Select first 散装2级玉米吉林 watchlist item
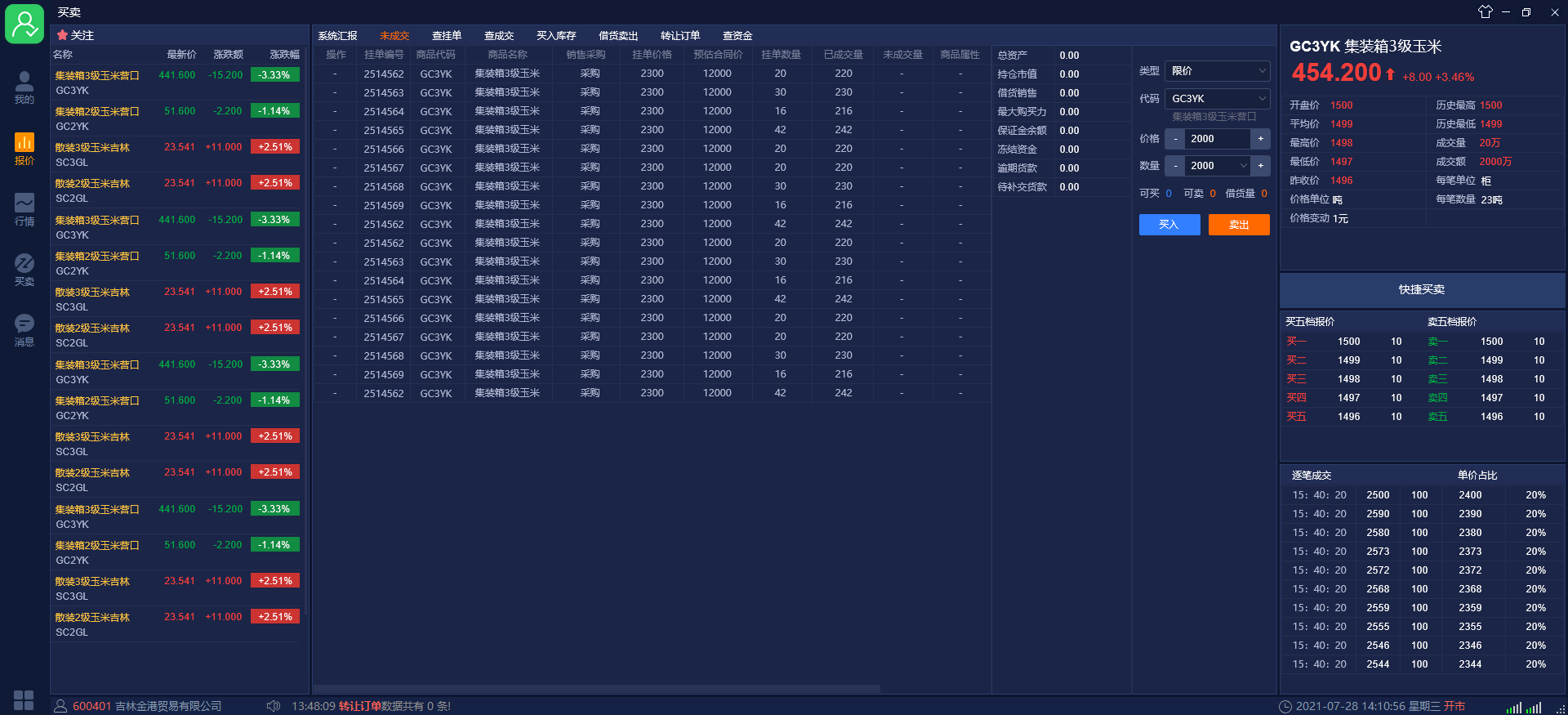This screenshot has width=1568, height=715. tap(177, 190)
